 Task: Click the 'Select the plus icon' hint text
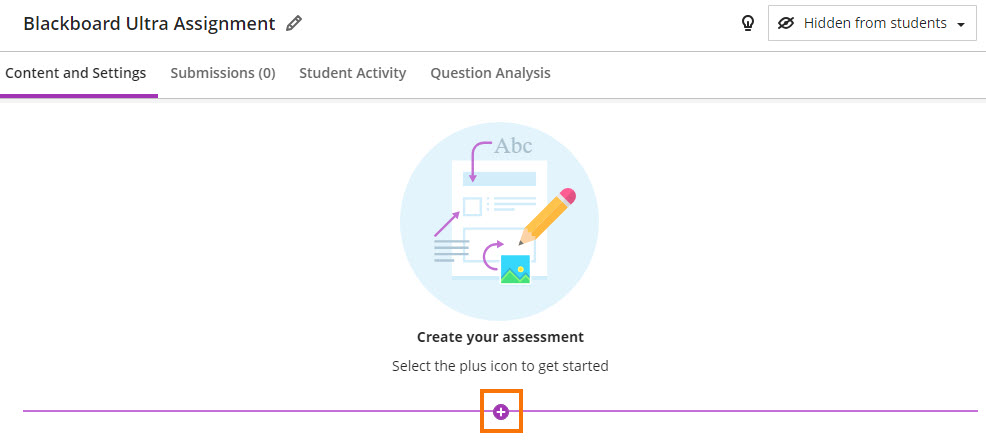500,366
